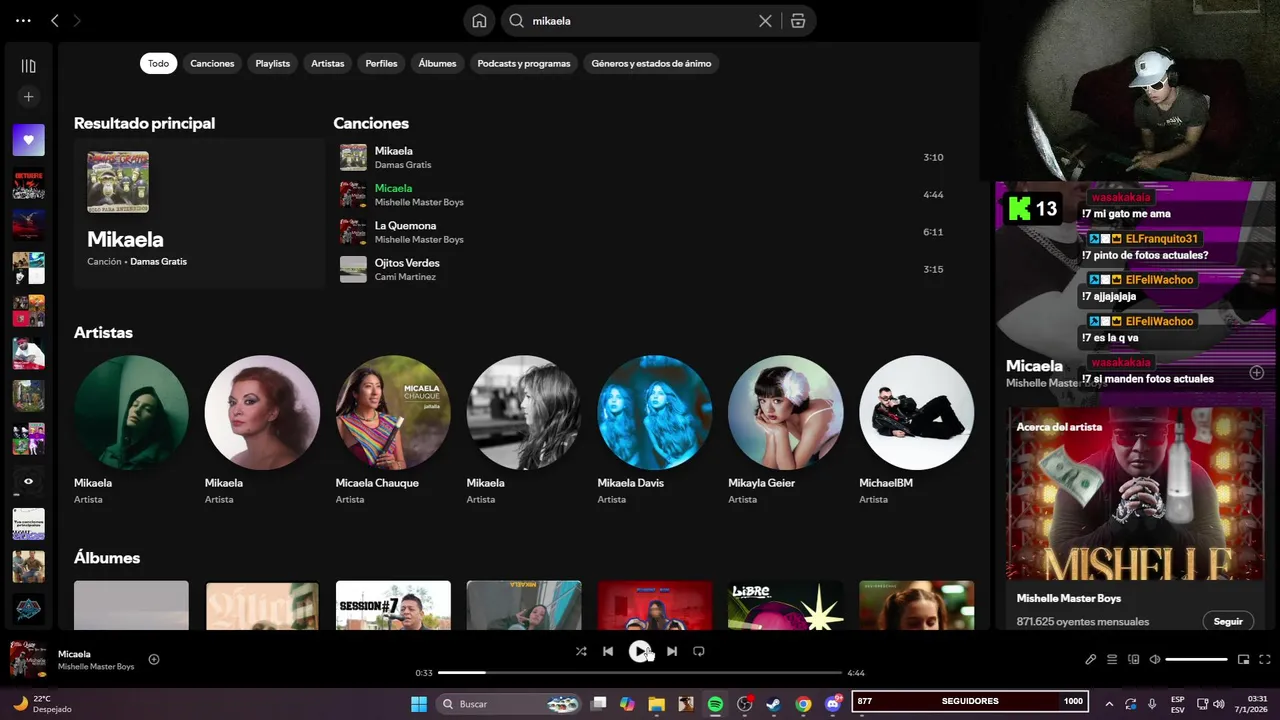Mute the volume using the speaker icon

click(1155, 660)
